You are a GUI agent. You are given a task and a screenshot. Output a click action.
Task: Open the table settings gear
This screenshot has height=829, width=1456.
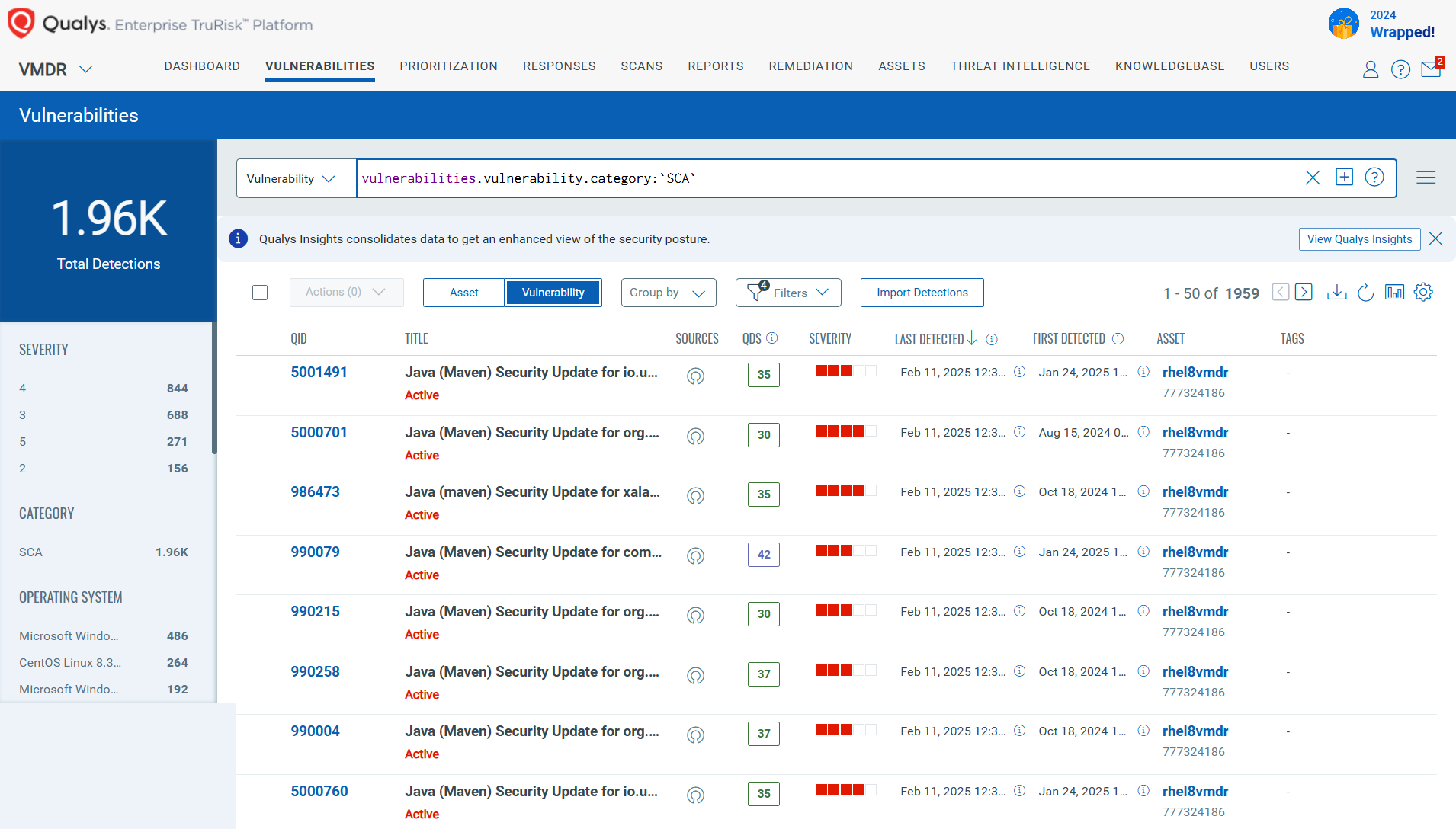tap(1423, 293)
